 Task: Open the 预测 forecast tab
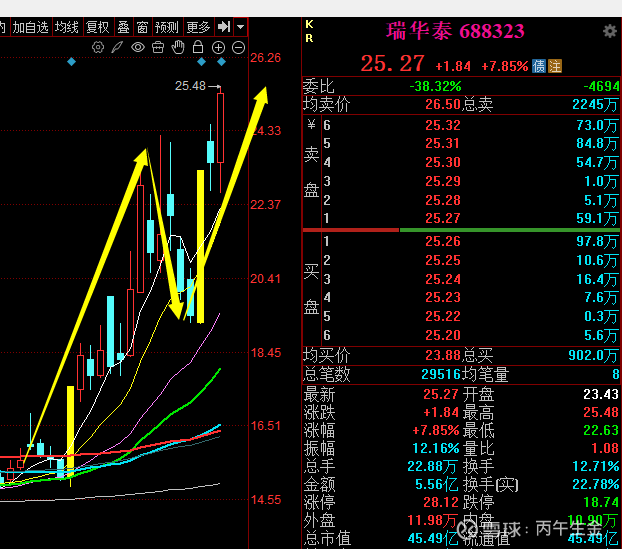167,27
